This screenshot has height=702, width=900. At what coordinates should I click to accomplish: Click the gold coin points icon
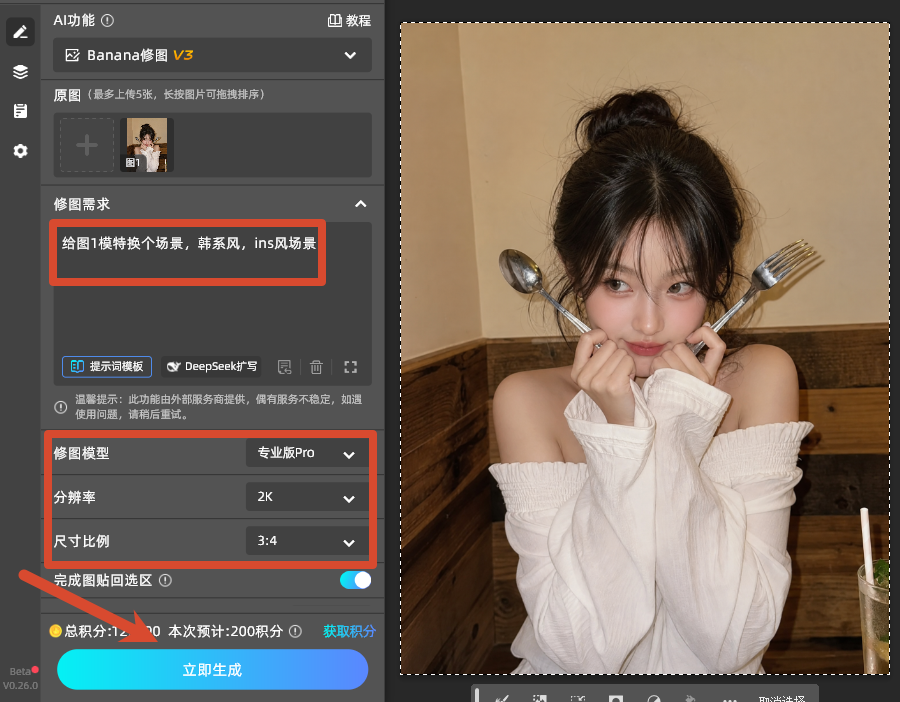pyautogui.click(x=56, y=631)
